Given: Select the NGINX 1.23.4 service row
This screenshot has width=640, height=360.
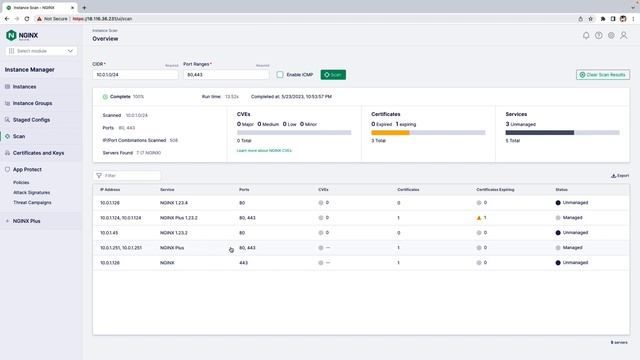Looking at the screenshot, I should [x=361, y=203].
